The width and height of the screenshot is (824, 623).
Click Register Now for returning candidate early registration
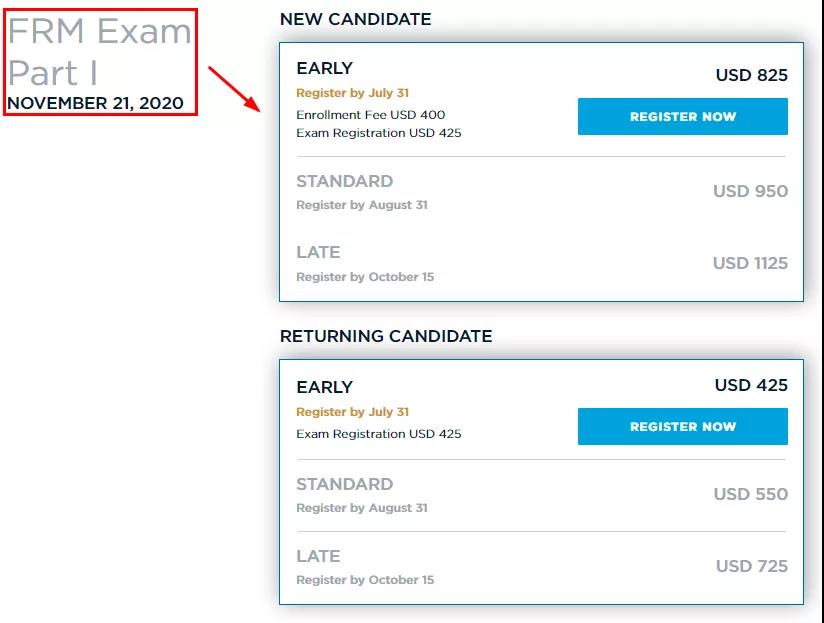click(682, 426)
